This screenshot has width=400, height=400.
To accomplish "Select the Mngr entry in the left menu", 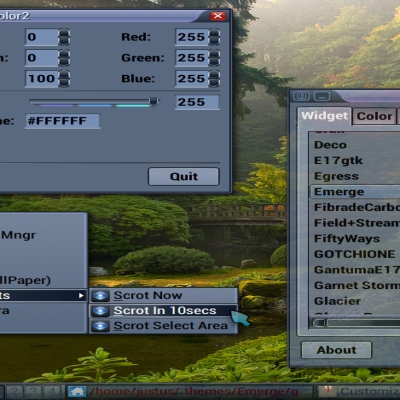I will (x=43, y=235).
